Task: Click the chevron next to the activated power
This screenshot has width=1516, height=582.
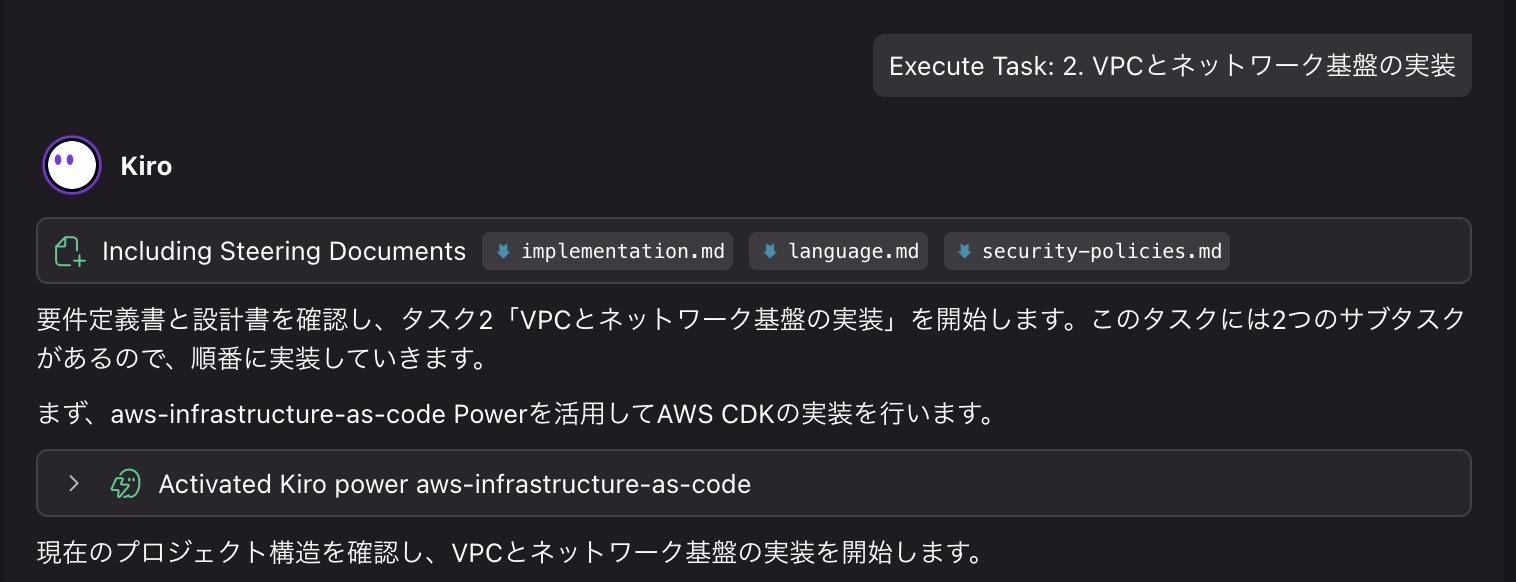Action: (x=73, y=483)
